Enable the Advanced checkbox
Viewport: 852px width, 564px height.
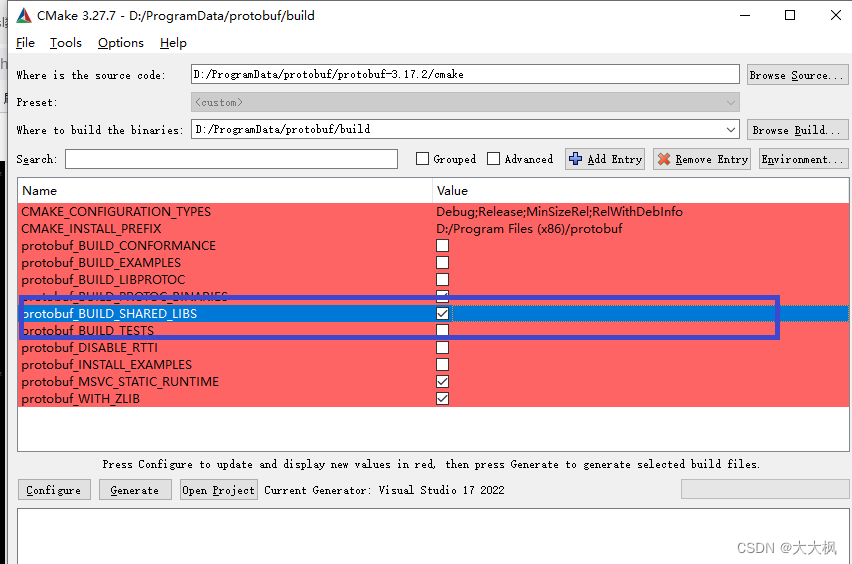pos(493,159)
